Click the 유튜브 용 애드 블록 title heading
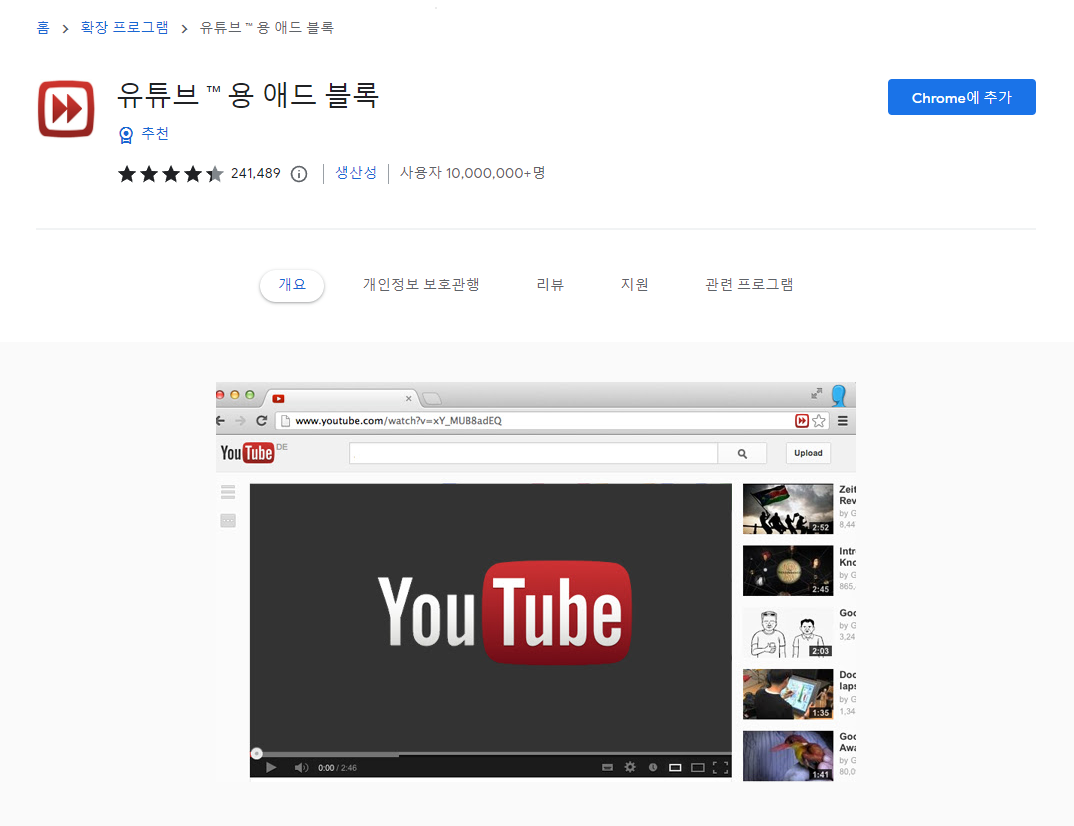The width and height of the screenshot is (1074, 826). pyautogui.click(x=247, y=95)
